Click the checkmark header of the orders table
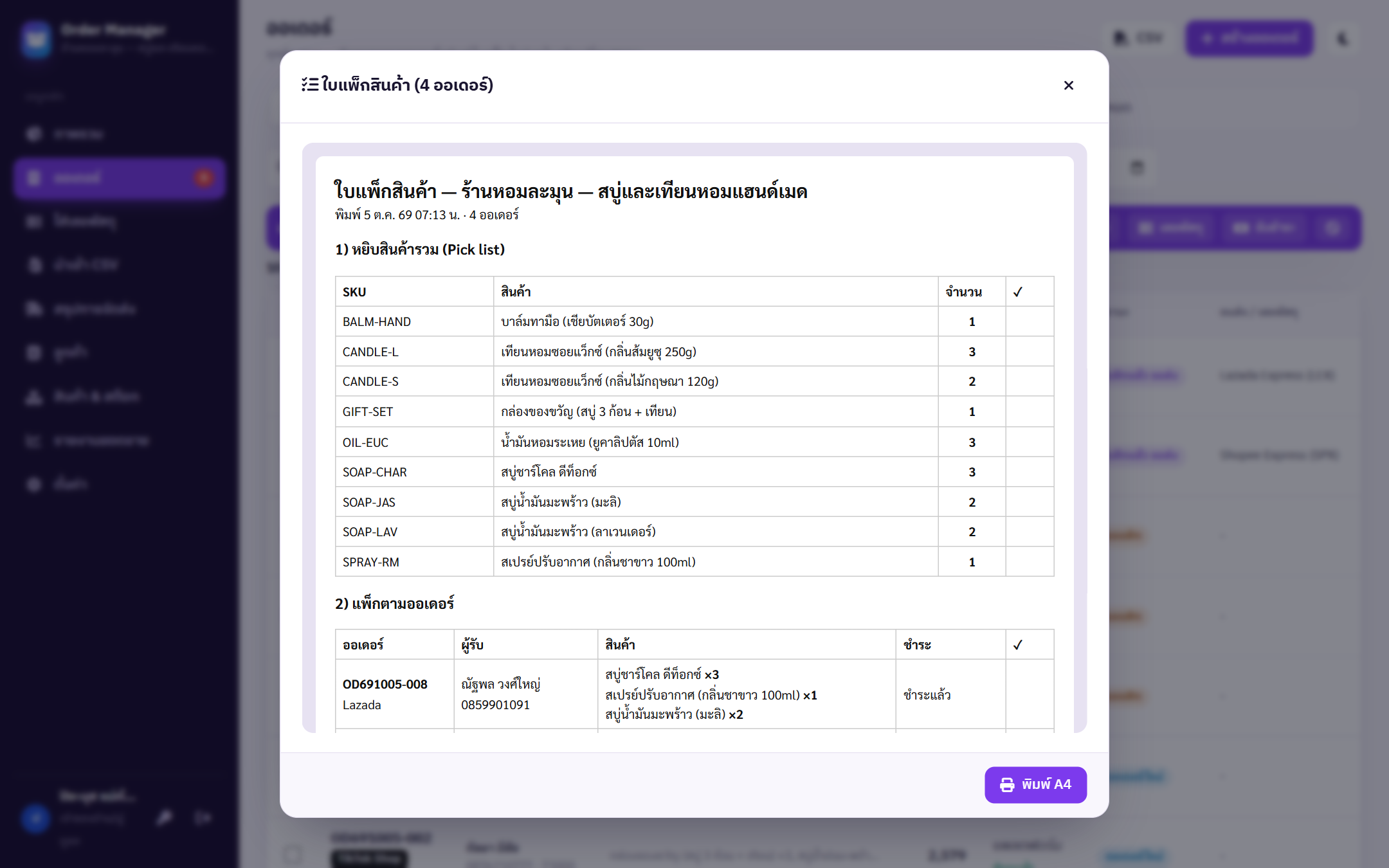1389x868 pixels. [x=1017, y=645]
